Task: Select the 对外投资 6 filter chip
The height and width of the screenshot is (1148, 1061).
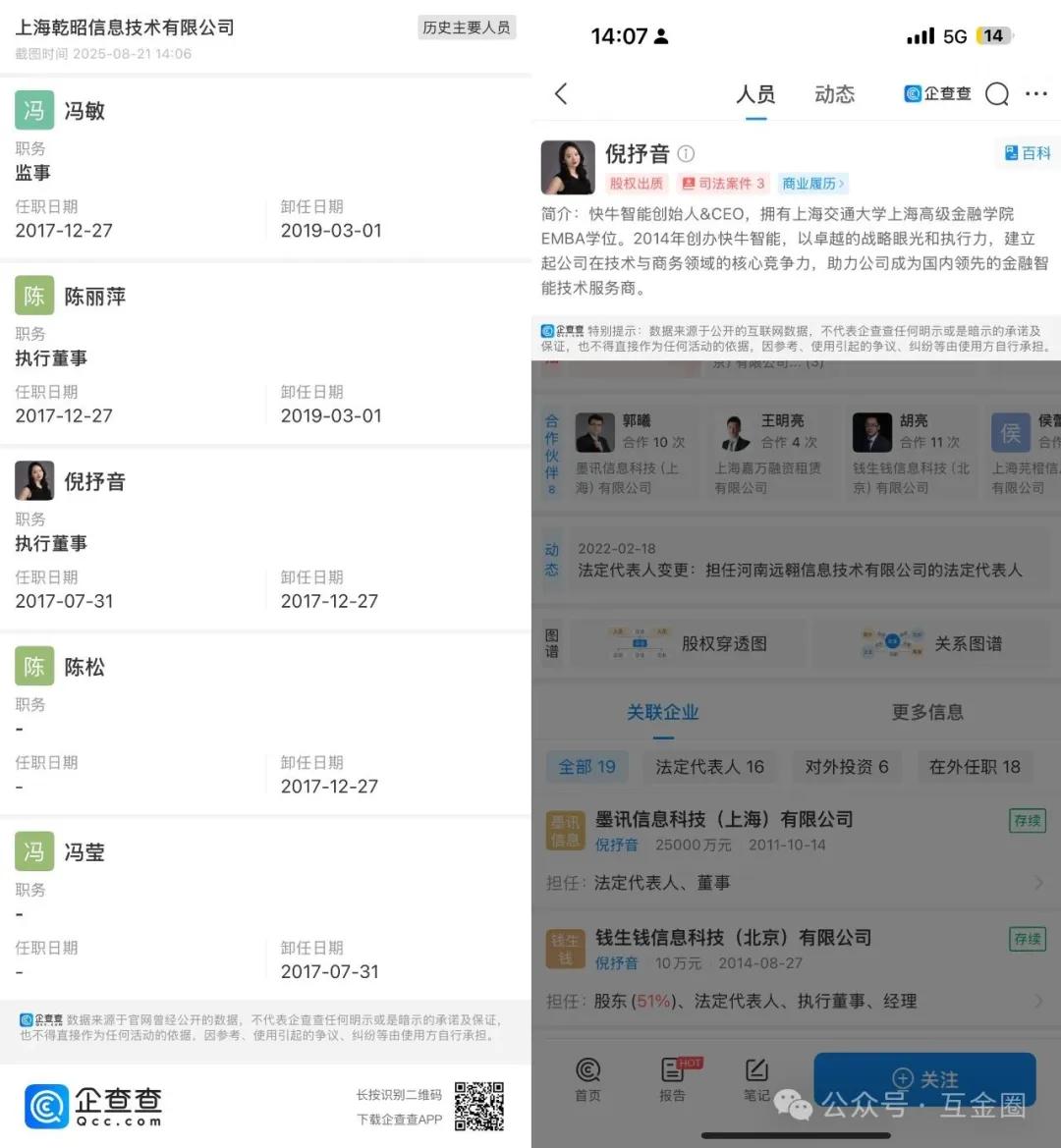Action: 847,767
